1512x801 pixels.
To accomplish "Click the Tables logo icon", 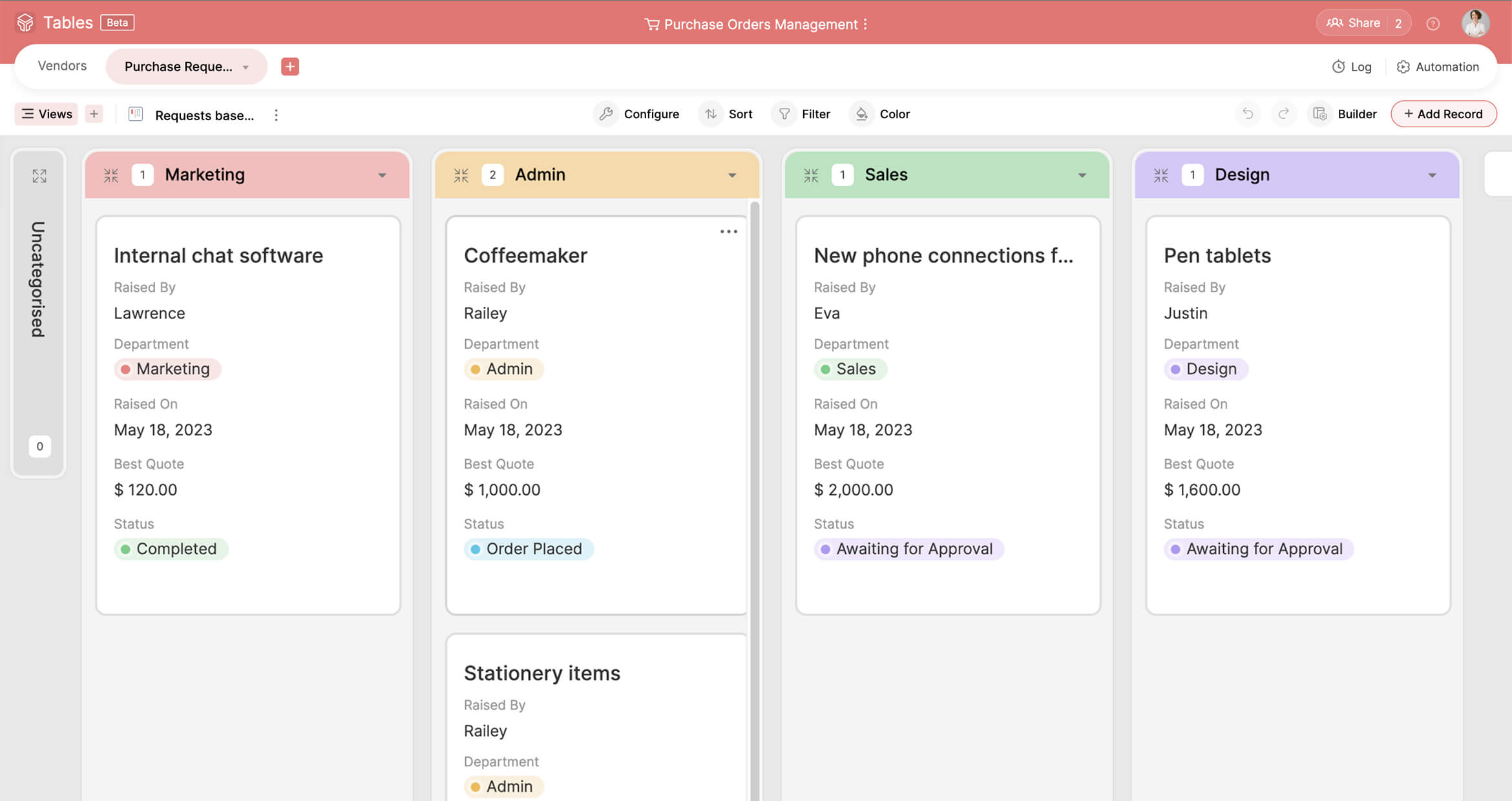I will coord(25,23).
